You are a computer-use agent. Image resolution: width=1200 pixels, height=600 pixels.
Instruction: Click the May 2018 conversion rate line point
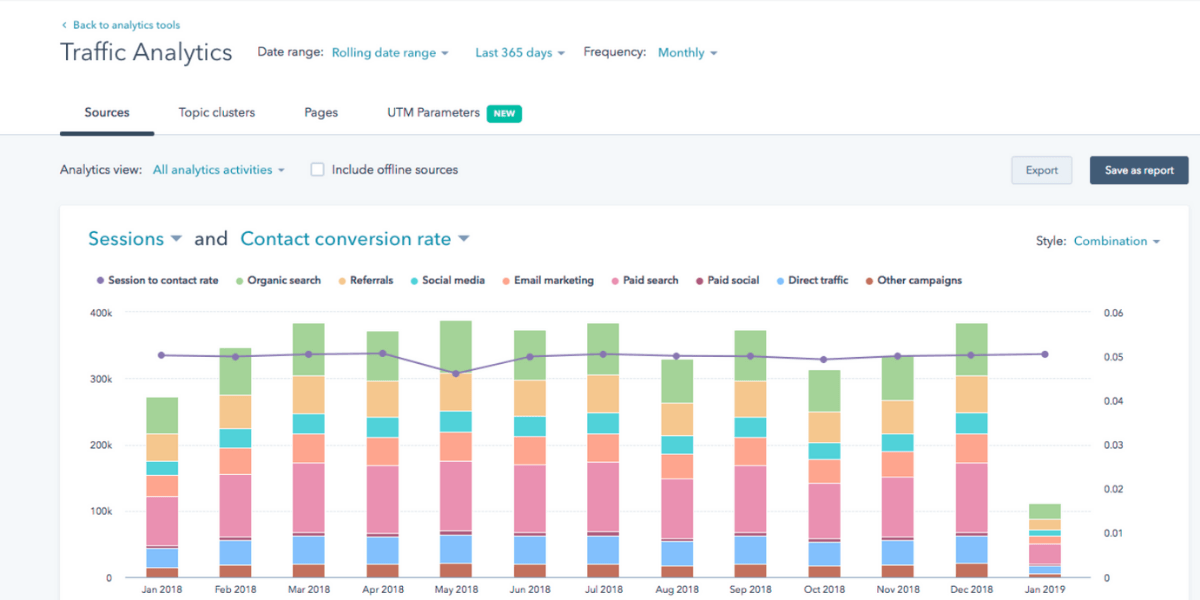456,374
